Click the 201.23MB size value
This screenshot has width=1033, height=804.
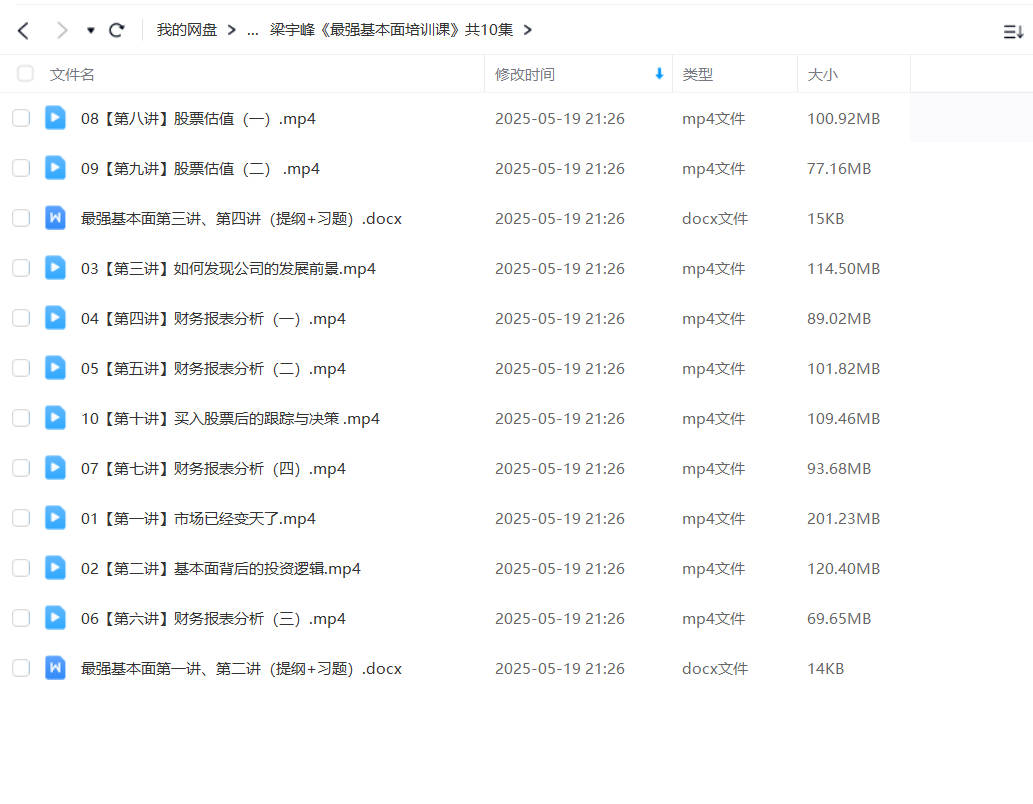coord(843,519)
